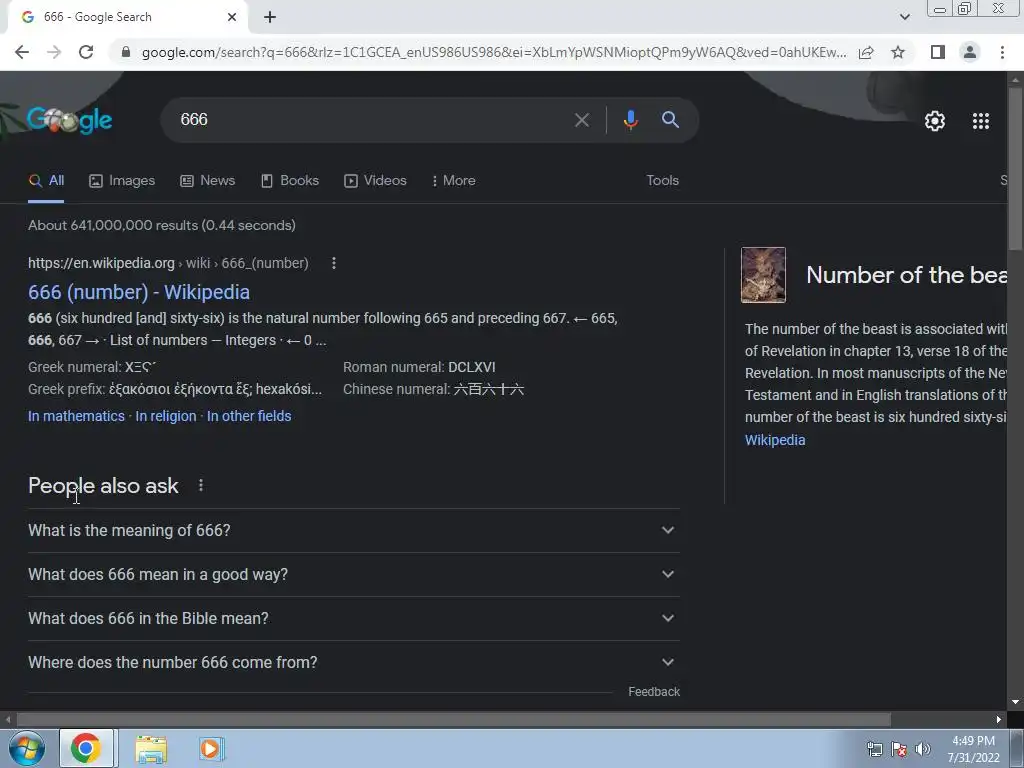Click the 'Number of the bea' panel title
The image size is (1024, 768).
point(907,275)
